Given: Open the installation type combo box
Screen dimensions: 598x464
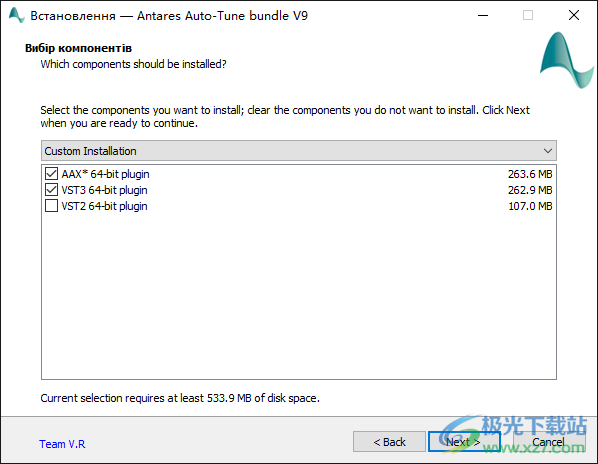Looking at the screenshot, I should pos(299,151).
